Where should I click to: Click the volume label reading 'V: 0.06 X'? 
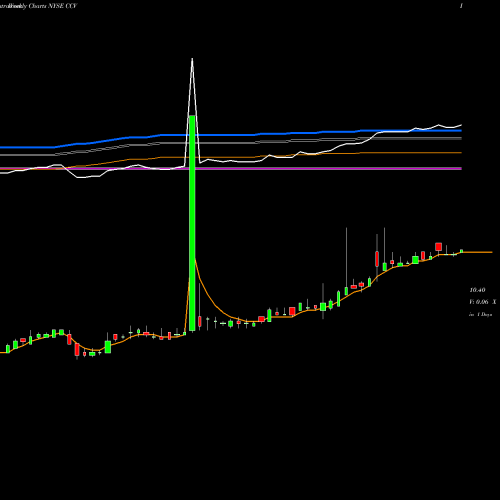483,302
